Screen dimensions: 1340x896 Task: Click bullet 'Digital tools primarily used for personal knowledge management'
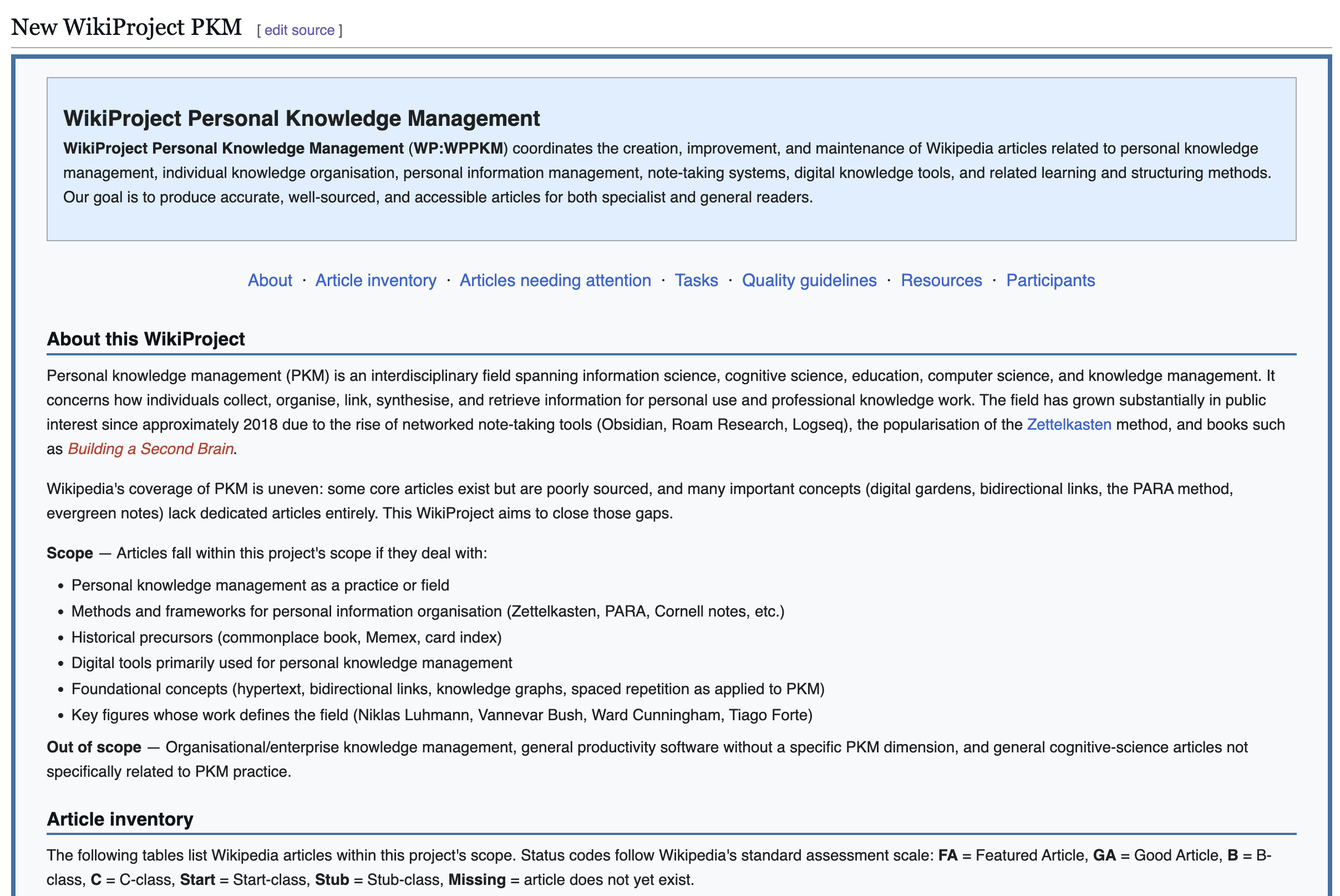(292, 663)
